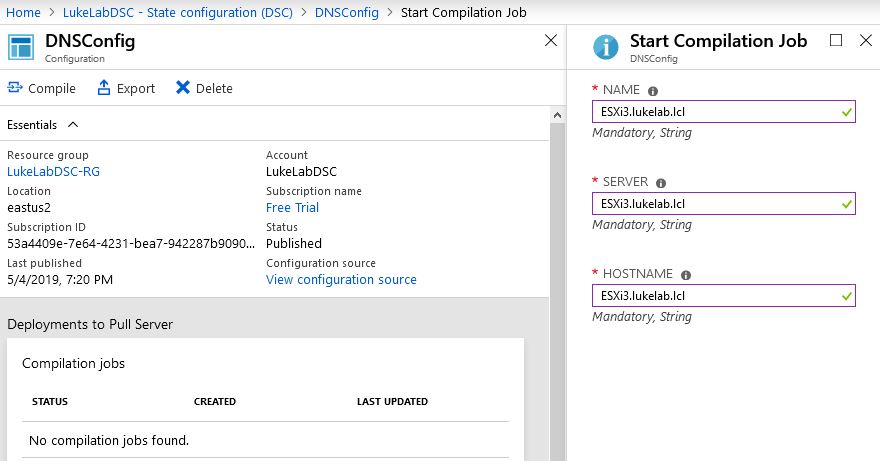Viewport: 880px width, 461px height.
Task: Click the Delete X icon
Action: click(182, 88)
